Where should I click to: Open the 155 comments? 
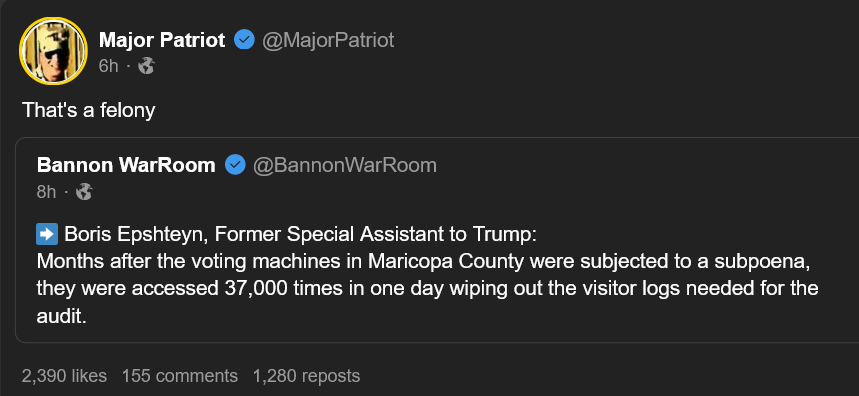coord(180,376)
